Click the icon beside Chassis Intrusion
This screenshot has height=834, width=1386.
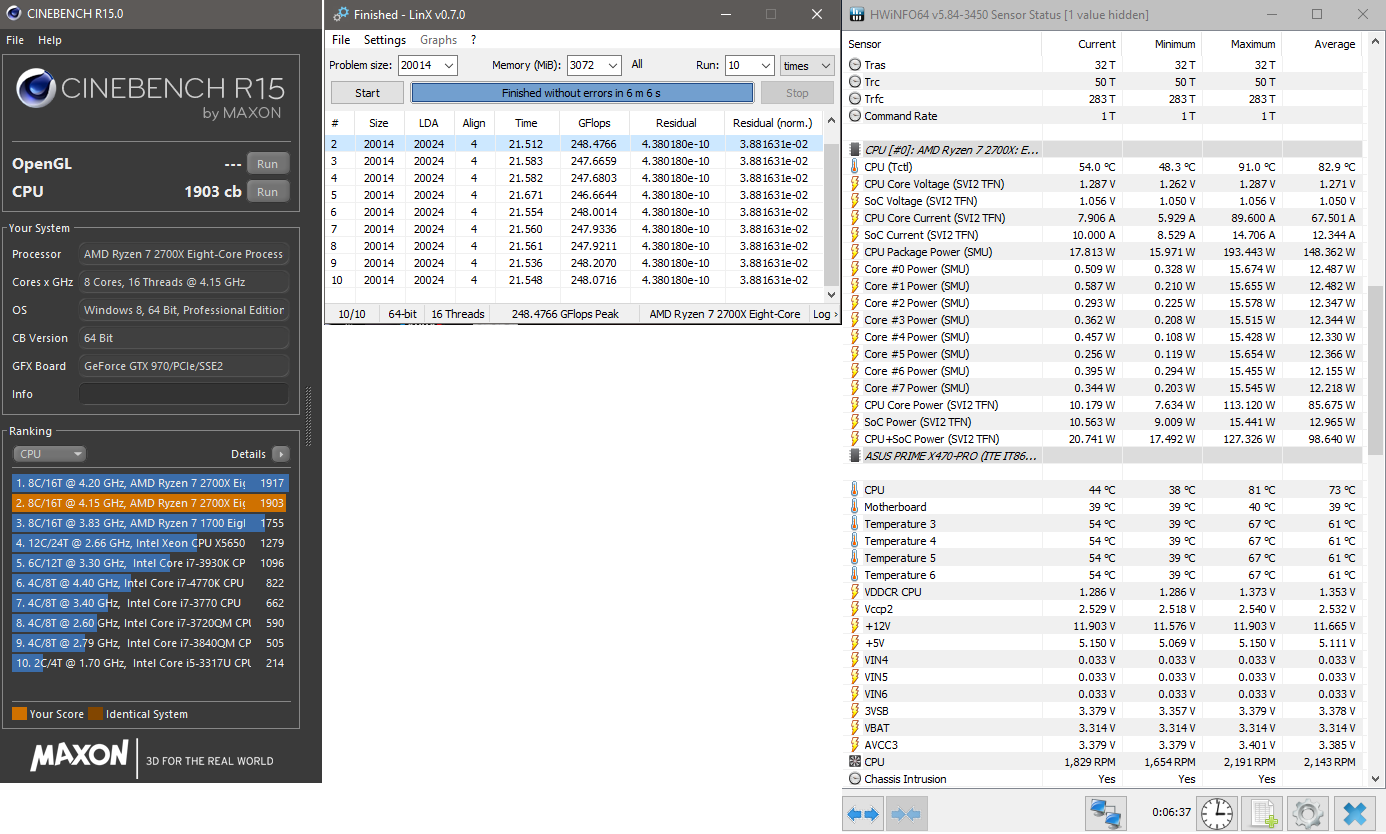pos(855,779)
